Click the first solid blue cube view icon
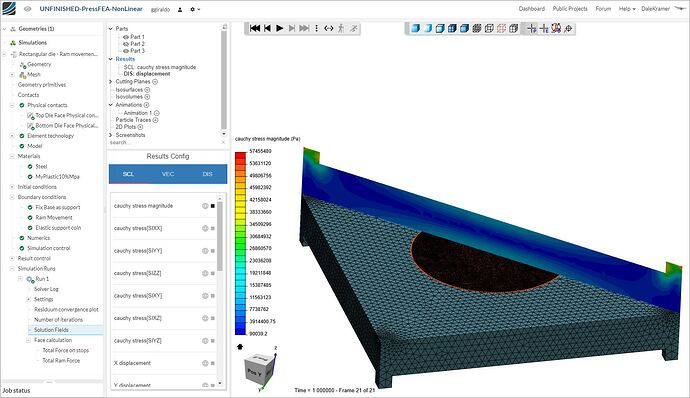The height and width of the screenshot is (398, 690). click(x=415, y=29)
